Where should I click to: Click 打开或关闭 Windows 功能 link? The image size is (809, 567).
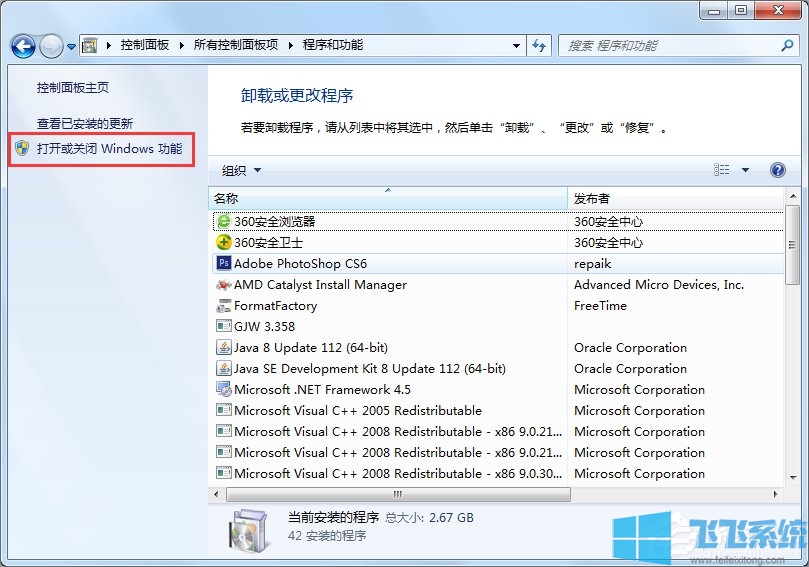point(109,149)
